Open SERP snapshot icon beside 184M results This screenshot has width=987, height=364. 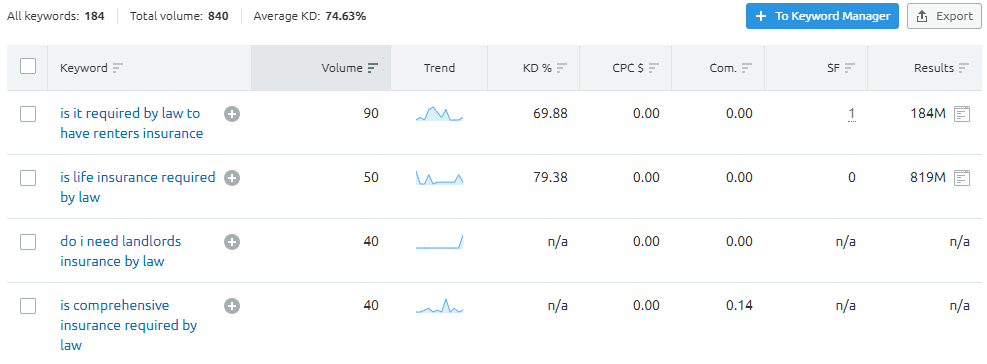(x=961, y=114)
